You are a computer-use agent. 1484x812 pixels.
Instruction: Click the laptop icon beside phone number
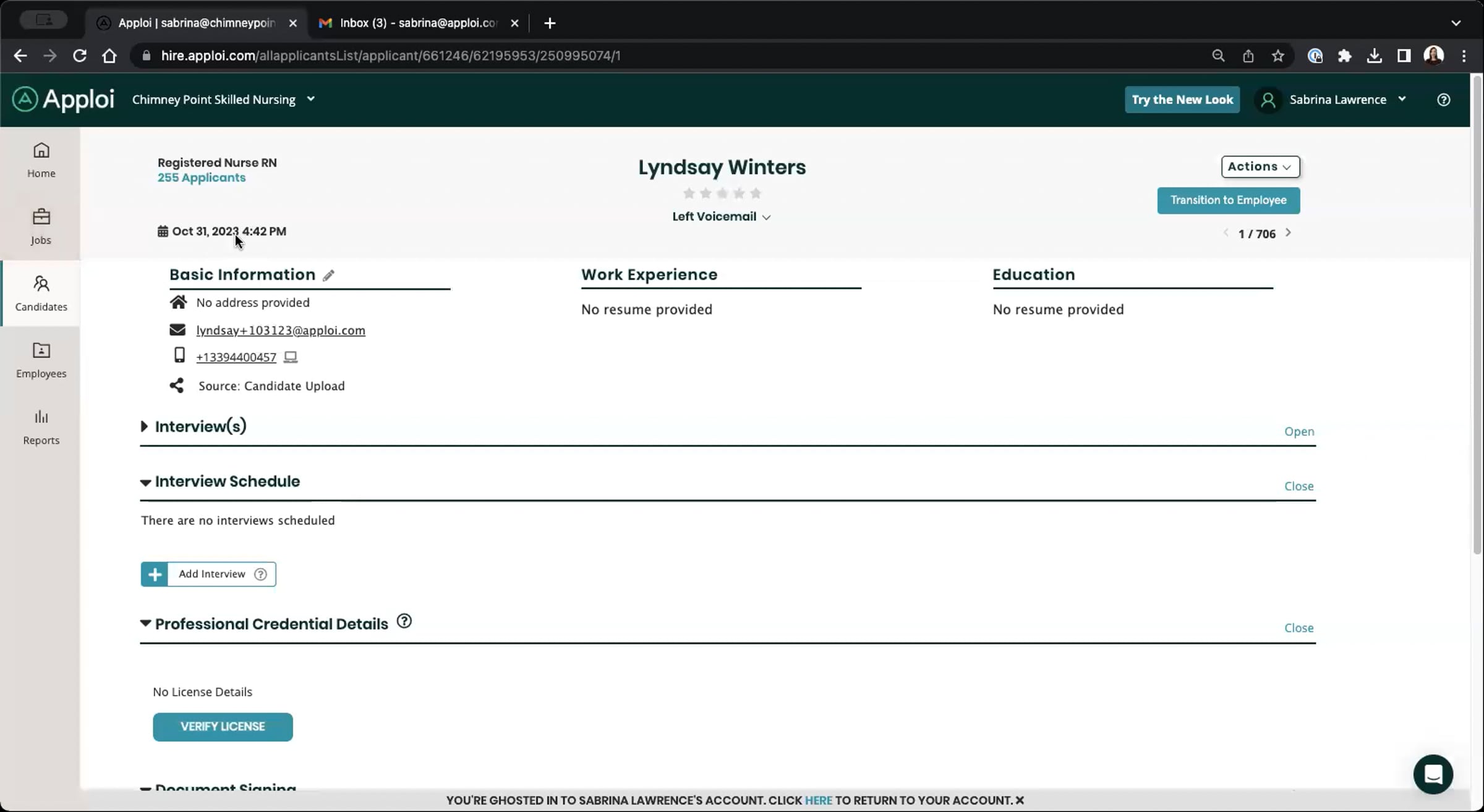[290, 357]
